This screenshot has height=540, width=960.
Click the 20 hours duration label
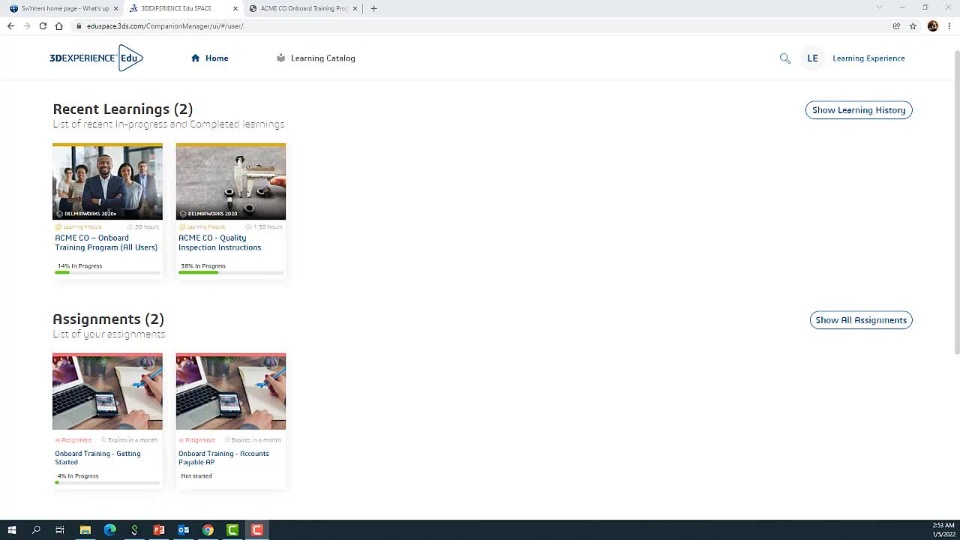(143, 227)
